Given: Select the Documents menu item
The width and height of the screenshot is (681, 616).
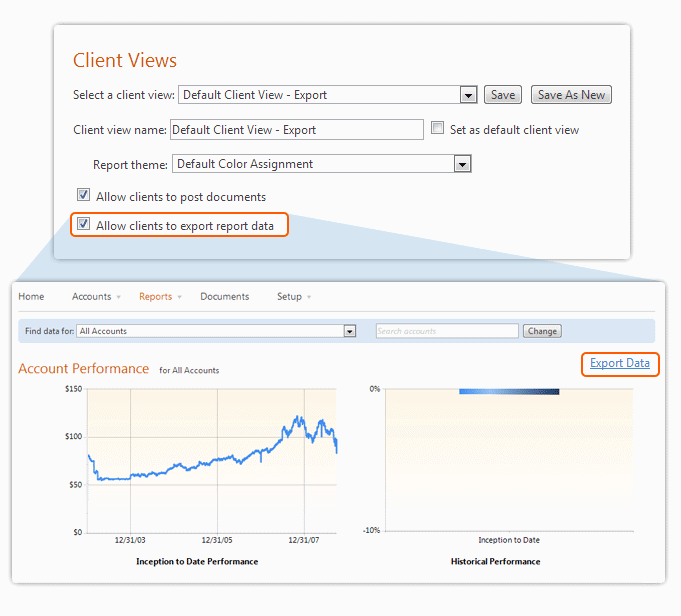Looking at the screenshot, I should 224,297.
